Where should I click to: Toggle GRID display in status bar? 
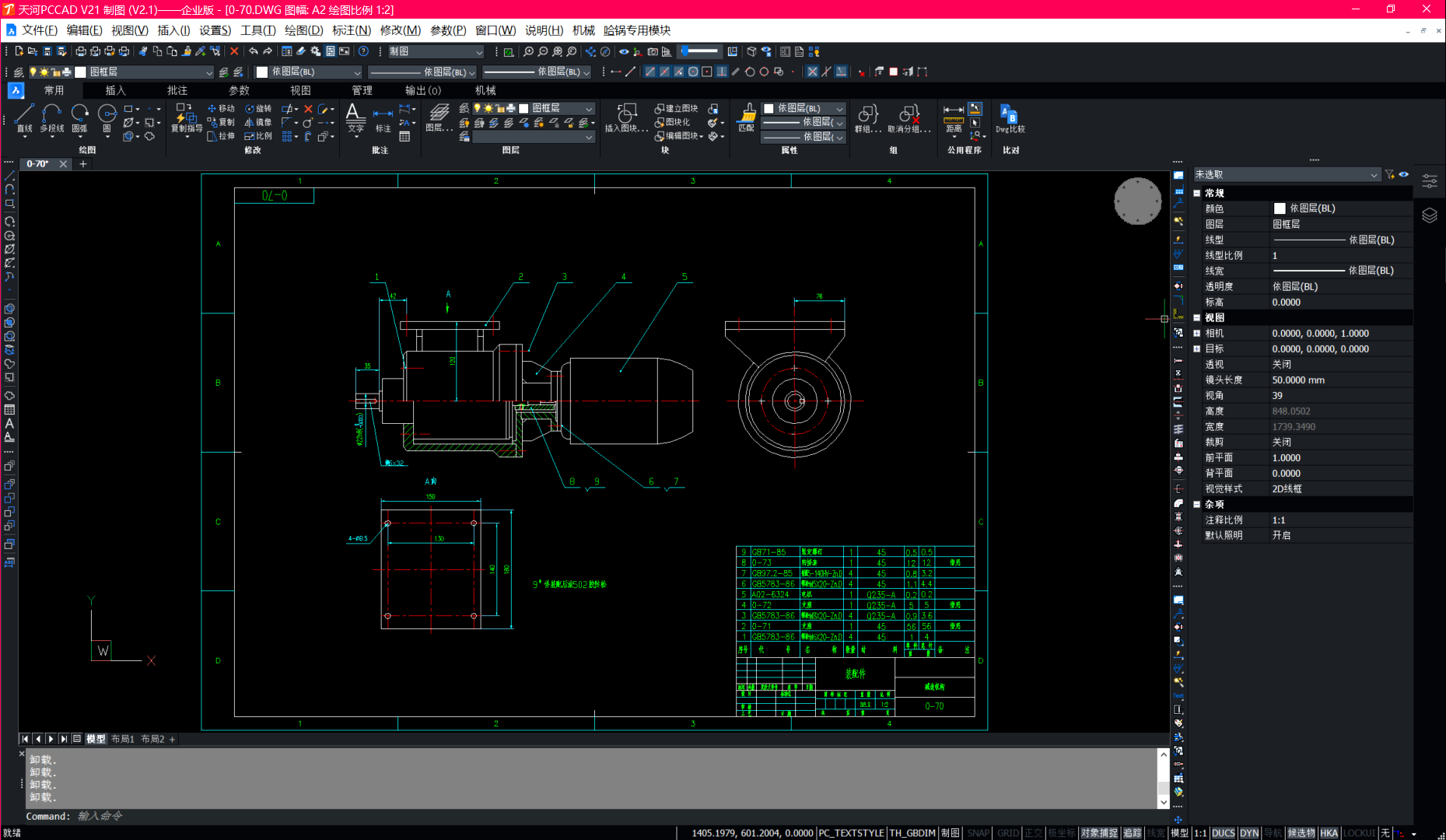click(1007, 833)
